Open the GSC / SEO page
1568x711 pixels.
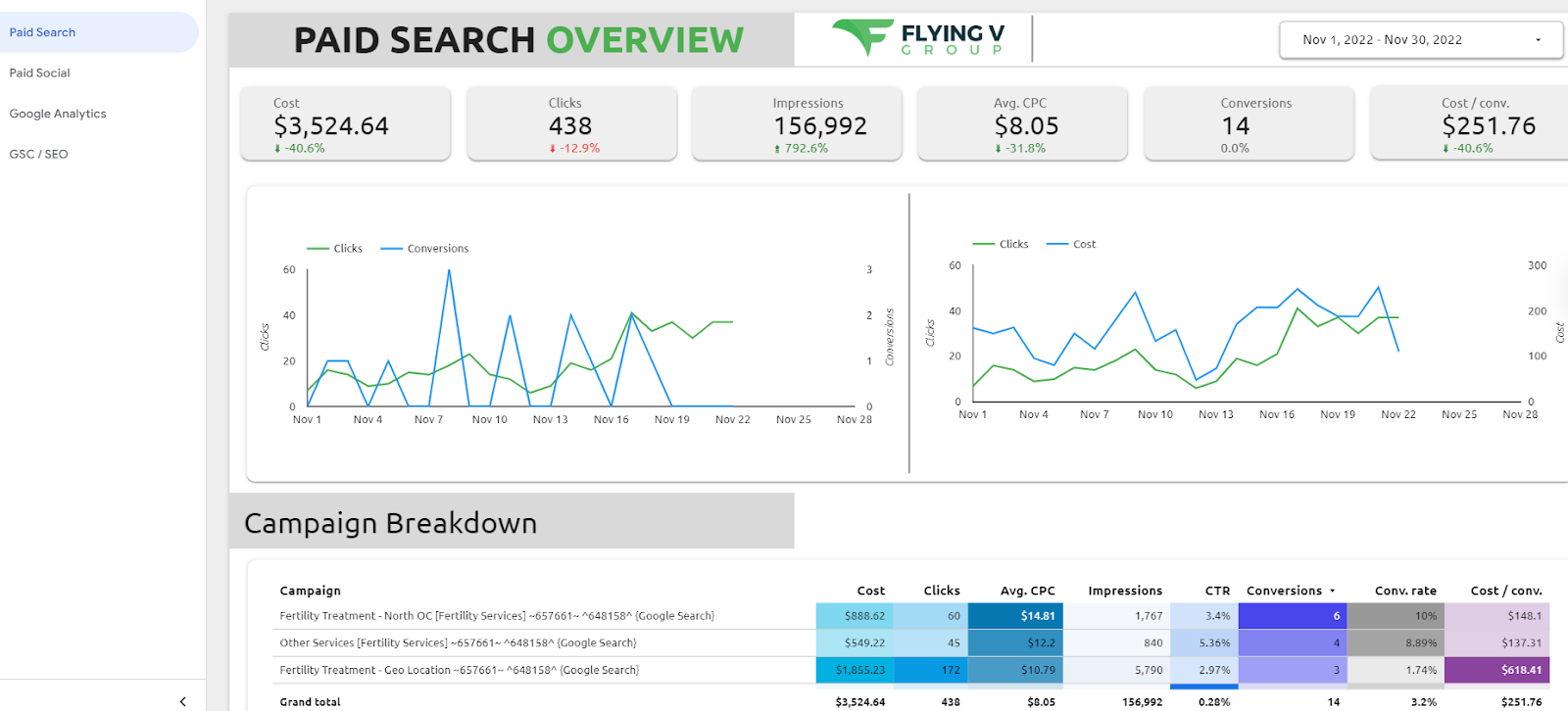click(x=39, y=154)
